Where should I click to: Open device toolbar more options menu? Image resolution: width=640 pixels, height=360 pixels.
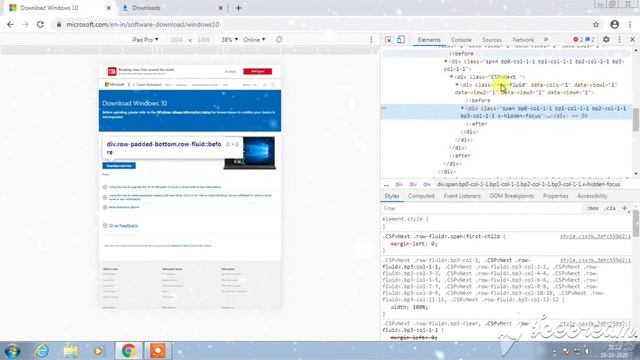coord(371,40)
